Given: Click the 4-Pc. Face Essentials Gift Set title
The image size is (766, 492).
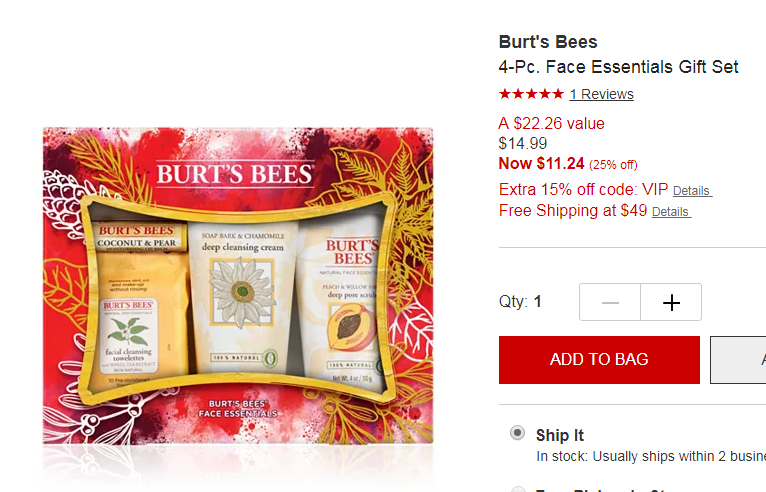Looking at the screenshot, I should pyautogui.click(x=618, y=67).
